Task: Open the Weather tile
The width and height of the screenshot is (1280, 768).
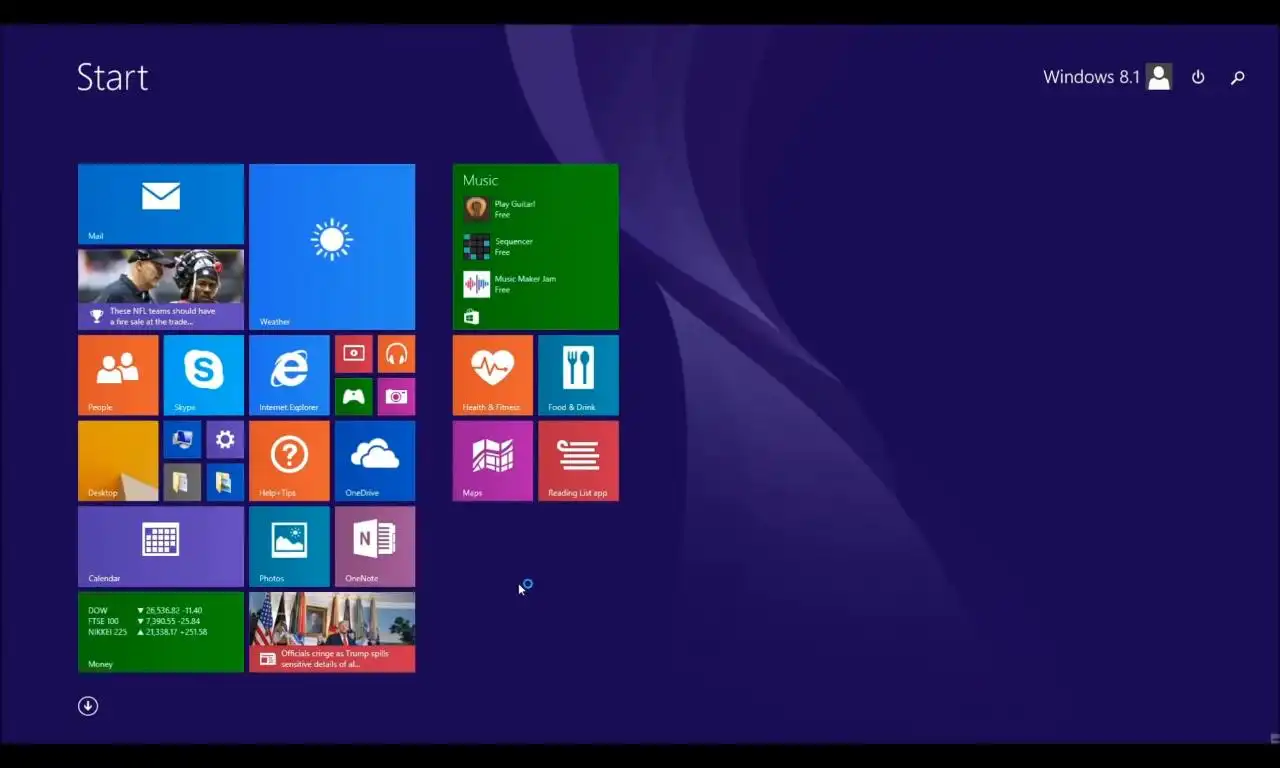Action: tap(332, 247)
